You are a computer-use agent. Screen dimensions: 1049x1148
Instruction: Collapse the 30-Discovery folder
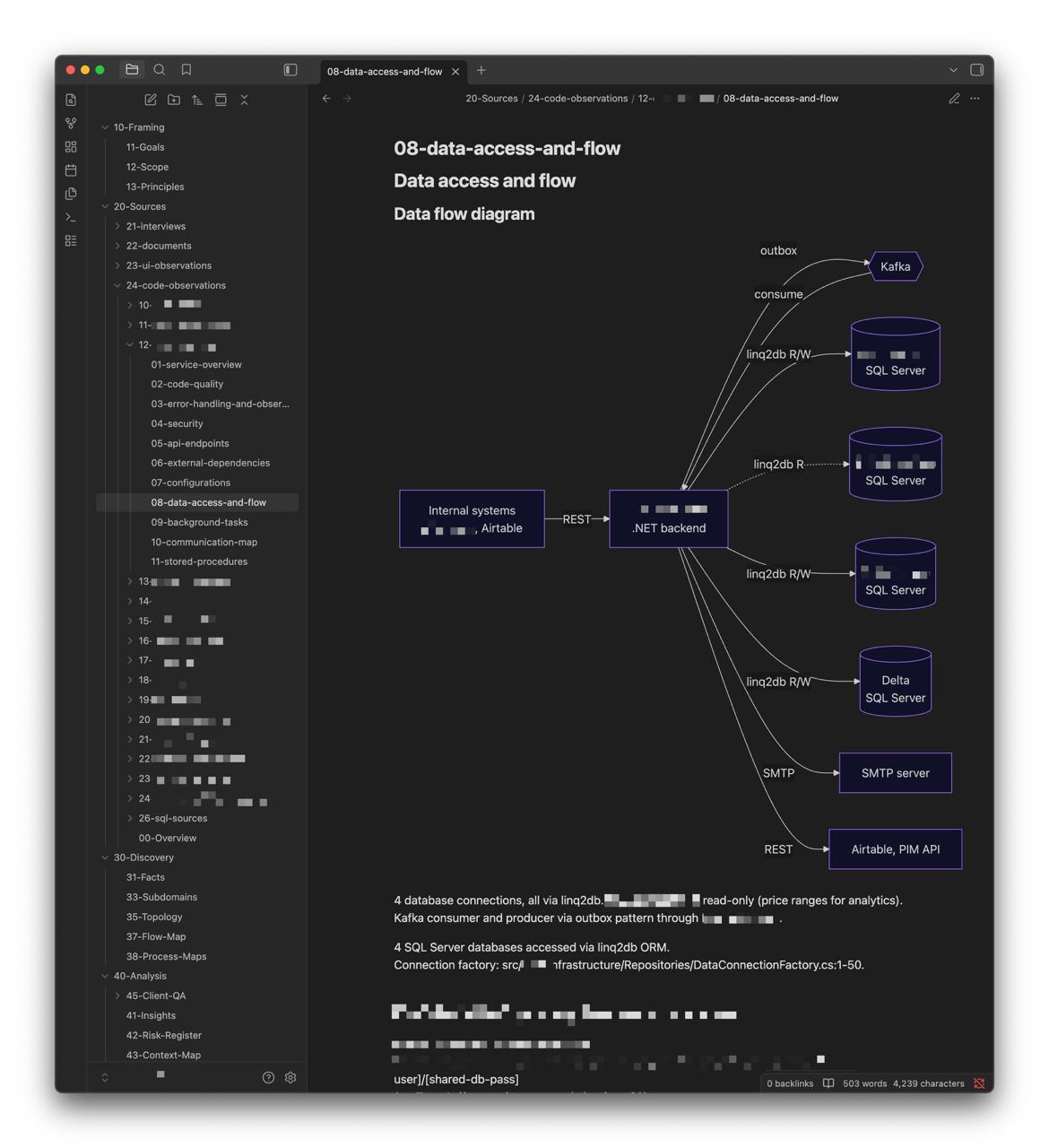click(105, 857)
